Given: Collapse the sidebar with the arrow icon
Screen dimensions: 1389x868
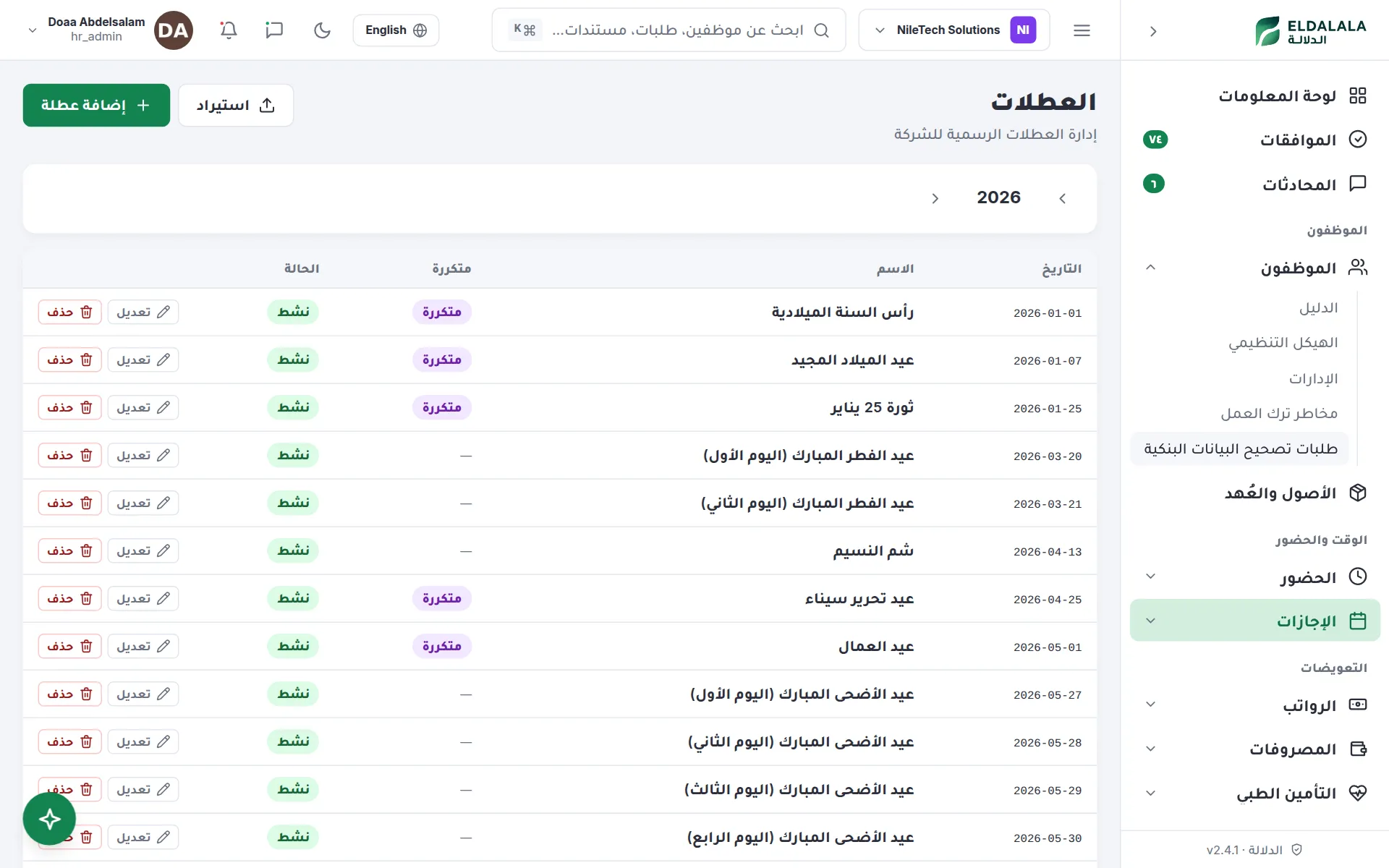Looking at the screenshot, I should [1153, 31].
